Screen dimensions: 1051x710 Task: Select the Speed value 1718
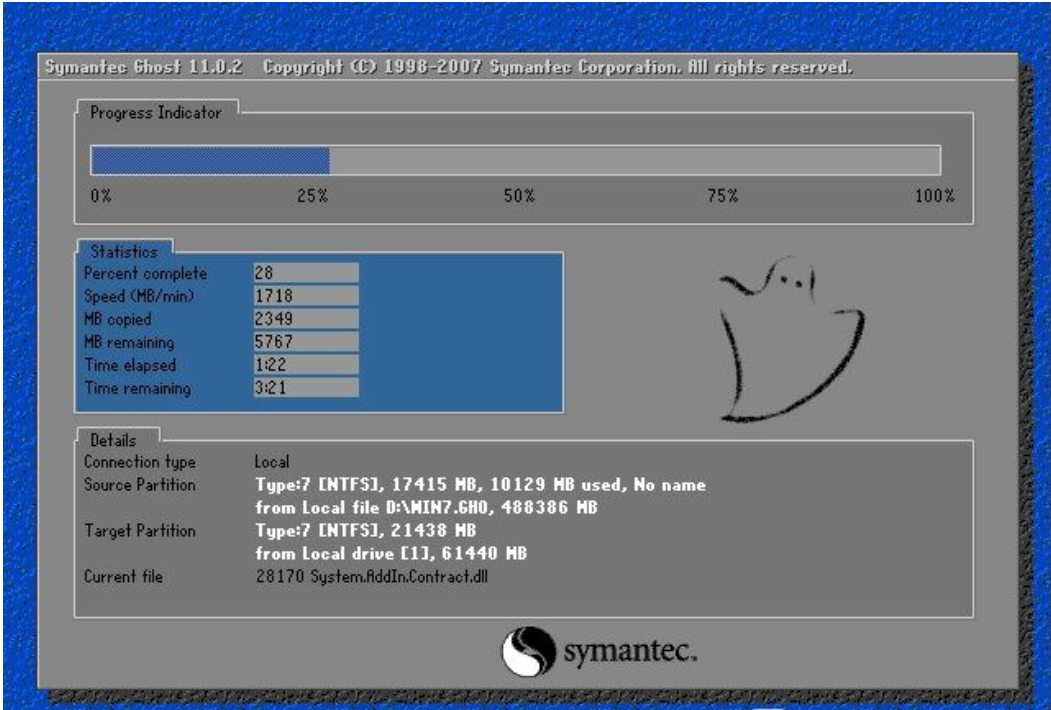pyautogui.click(x=306, y=296)
